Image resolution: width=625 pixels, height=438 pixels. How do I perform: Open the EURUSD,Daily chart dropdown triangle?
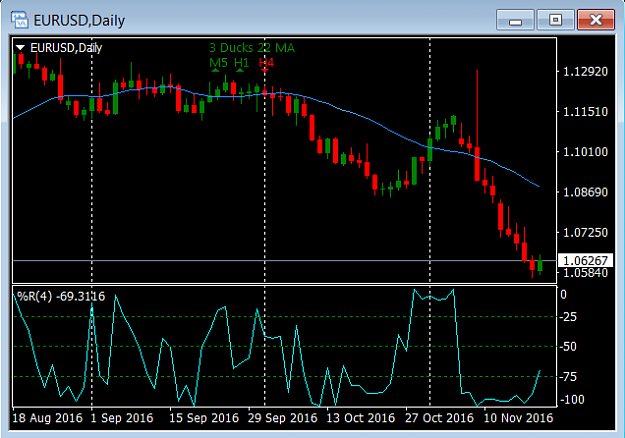tap(20, 48)
